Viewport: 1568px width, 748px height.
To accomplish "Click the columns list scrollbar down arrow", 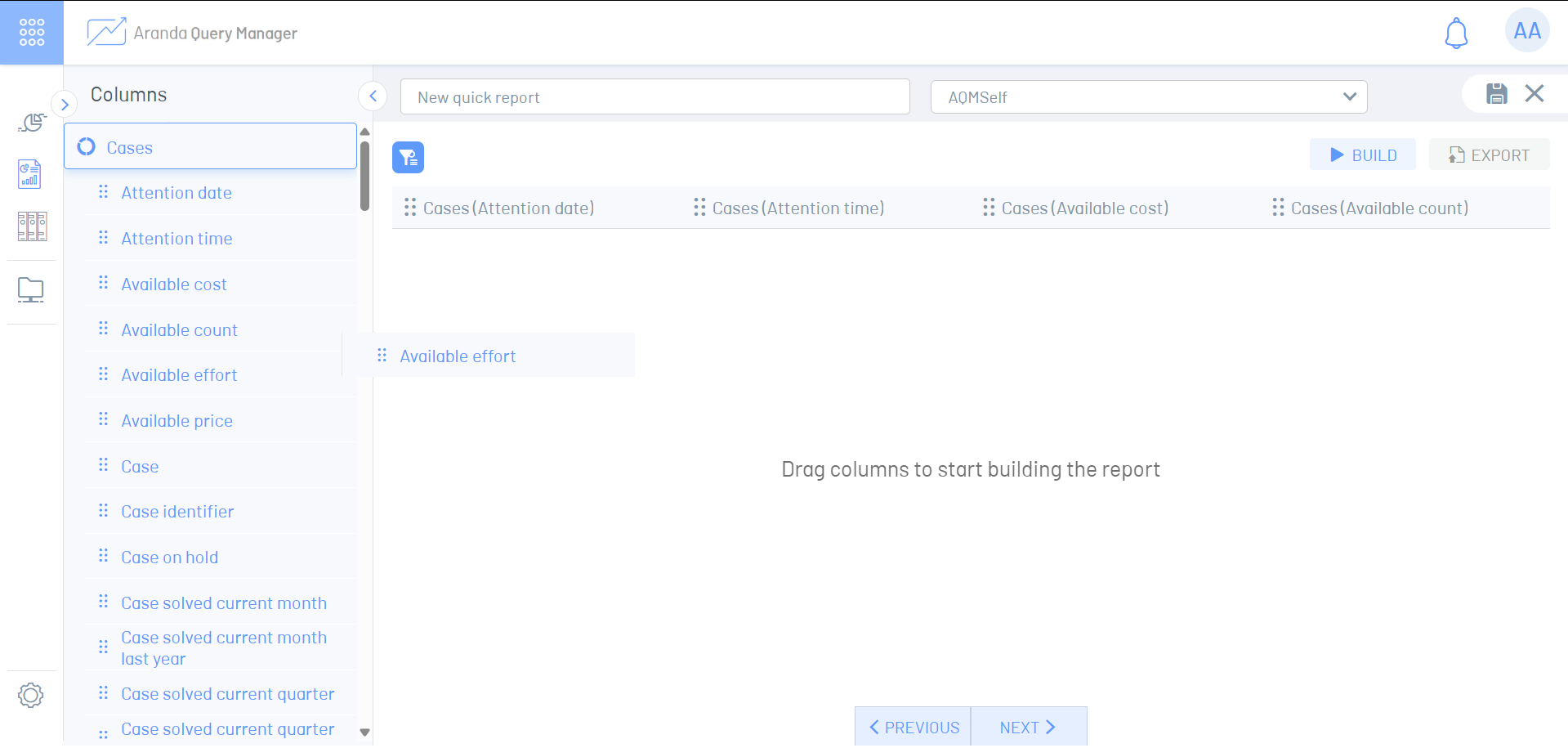I will point(365,732).
